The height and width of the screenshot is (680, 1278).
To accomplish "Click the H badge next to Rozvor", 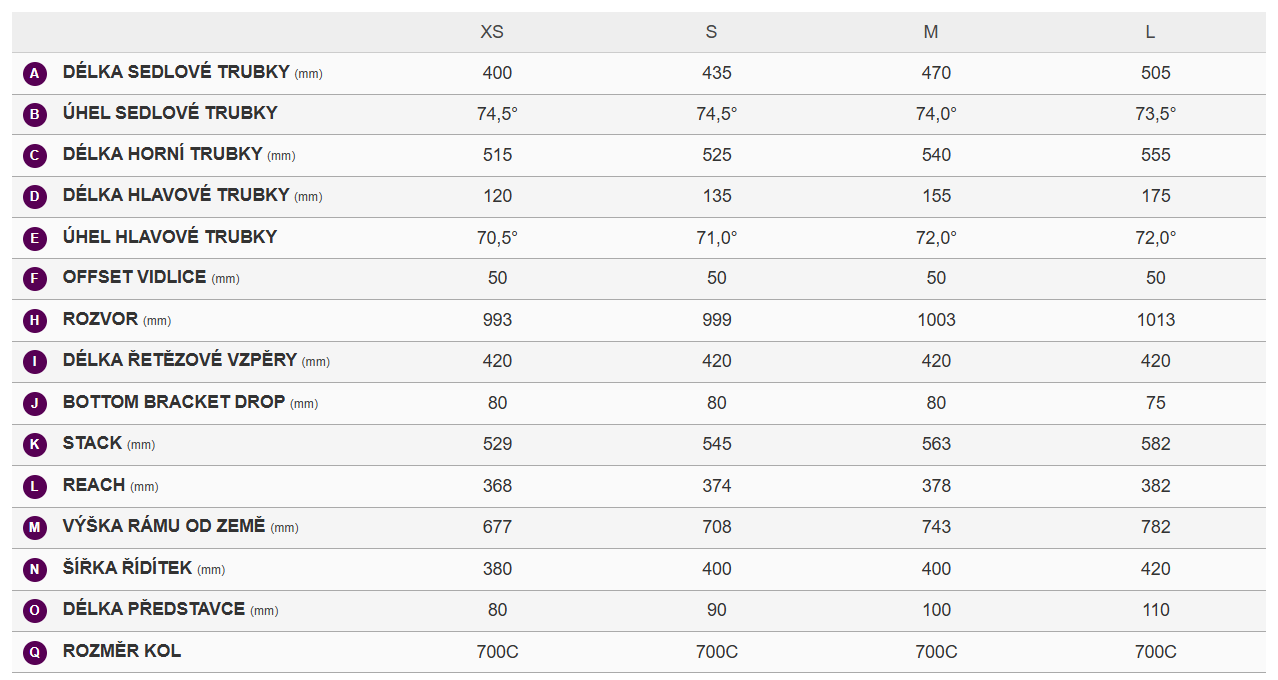I will 35,320.
